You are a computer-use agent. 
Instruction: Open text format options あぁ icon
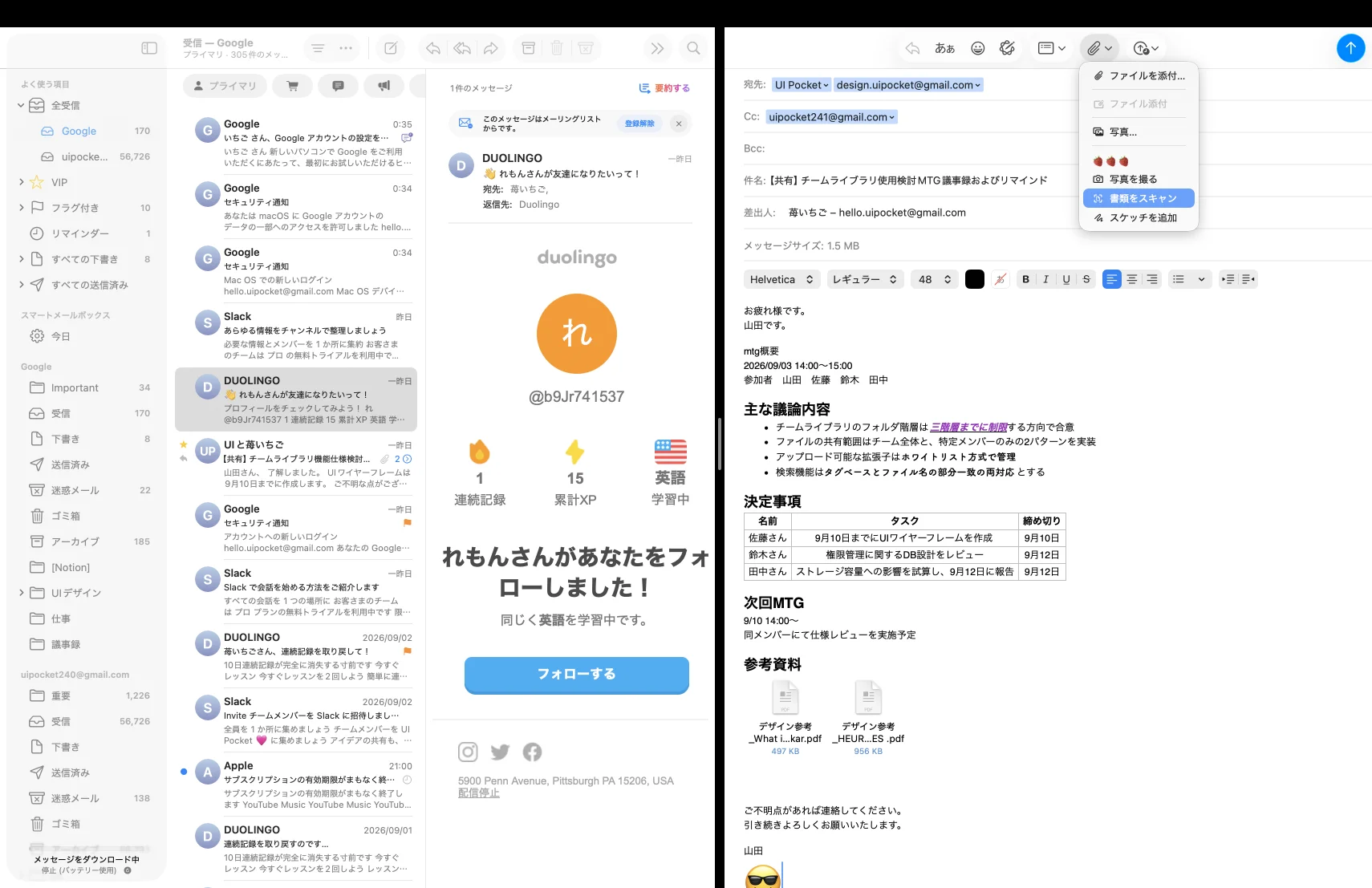tap(944, 48)
